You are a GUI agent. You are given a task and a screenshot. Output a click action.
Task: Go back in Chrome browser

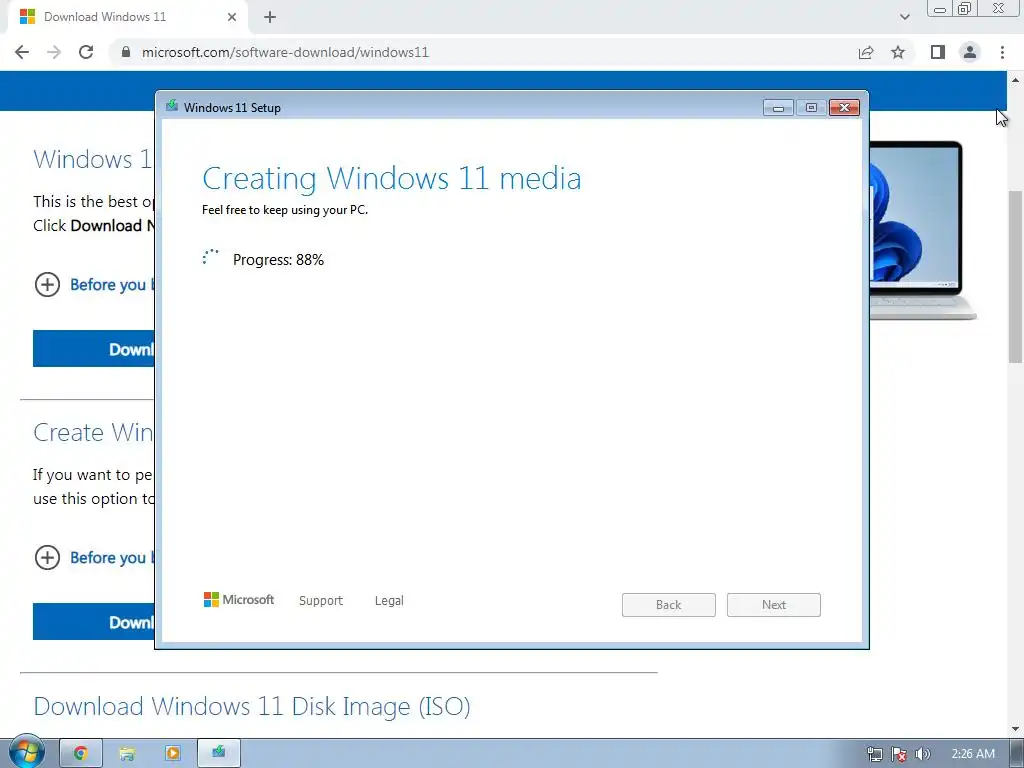[x=22, y=52]
